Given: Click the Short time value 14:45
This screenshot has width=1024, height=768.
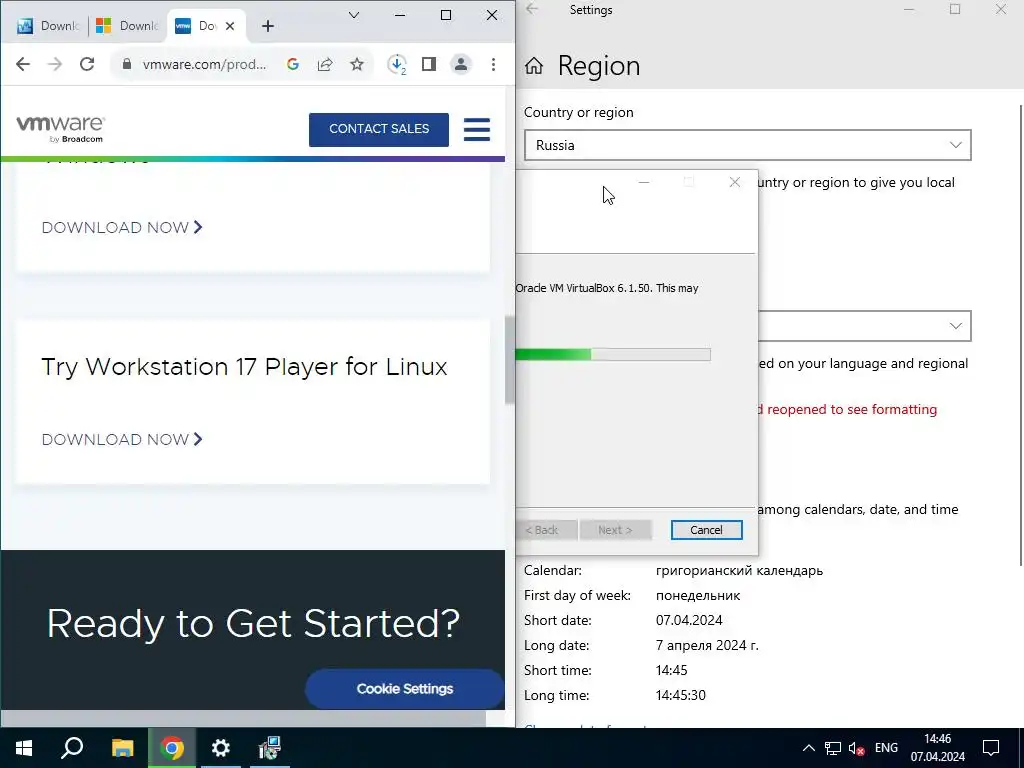Looking at the screenshot, I should [671, 670].
